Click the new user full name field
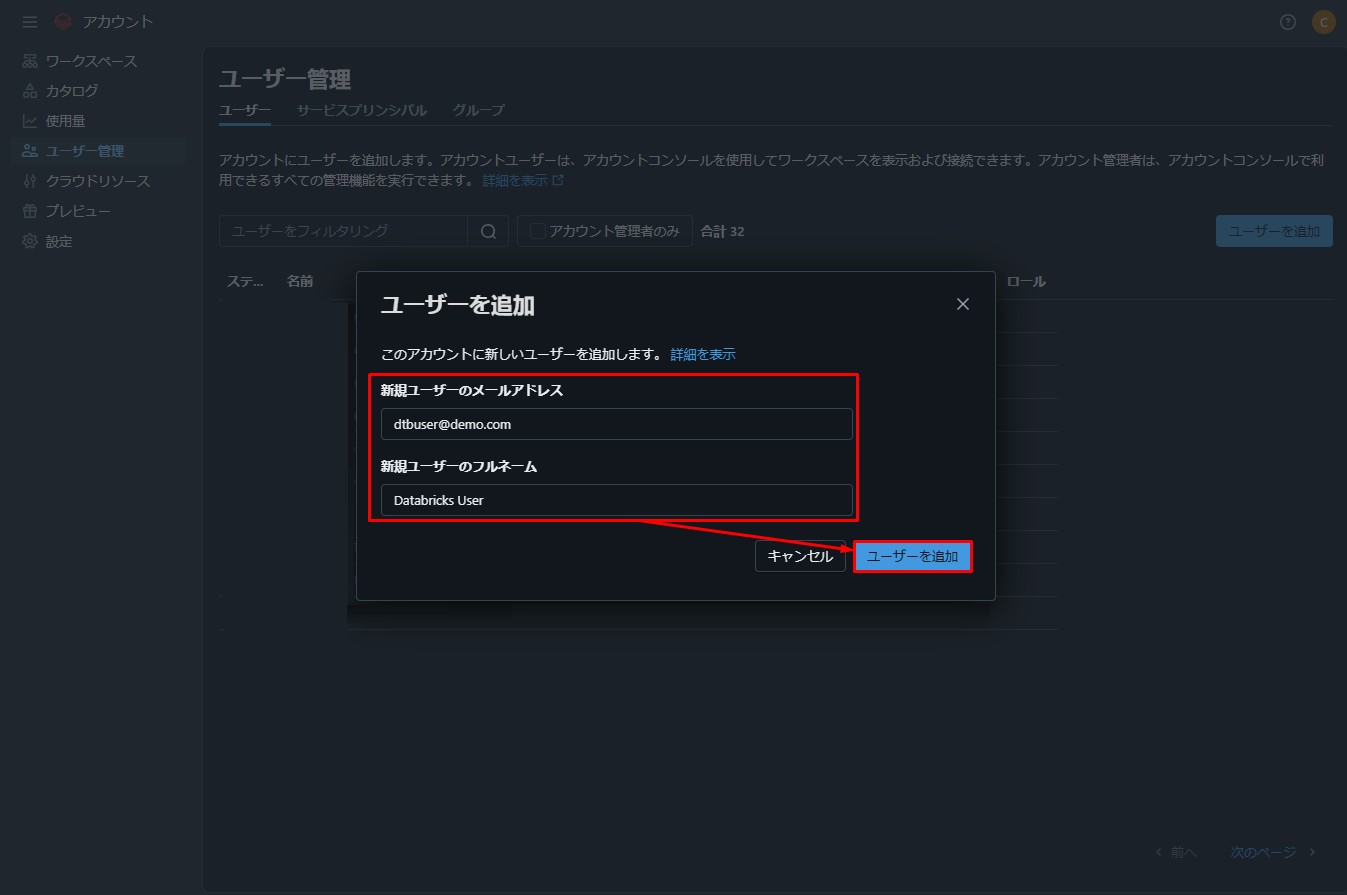Image resolution: width=1347 pixels, height=895 pixels. coord(616,500)
